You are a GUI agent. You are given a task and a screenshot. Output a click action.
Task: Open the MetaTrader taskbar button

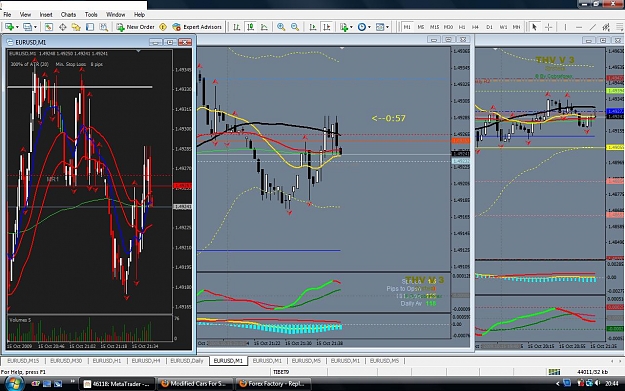(117, 384)
